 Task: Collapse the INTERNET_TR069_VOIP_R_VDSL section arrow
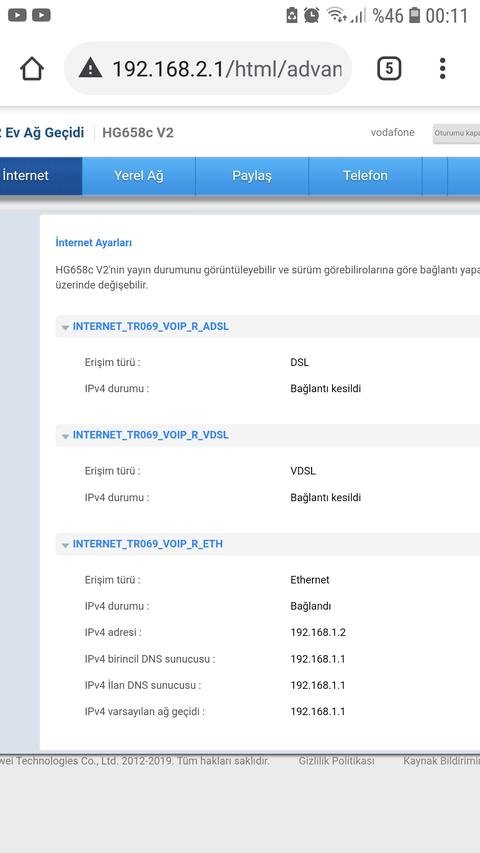point(65,436)
